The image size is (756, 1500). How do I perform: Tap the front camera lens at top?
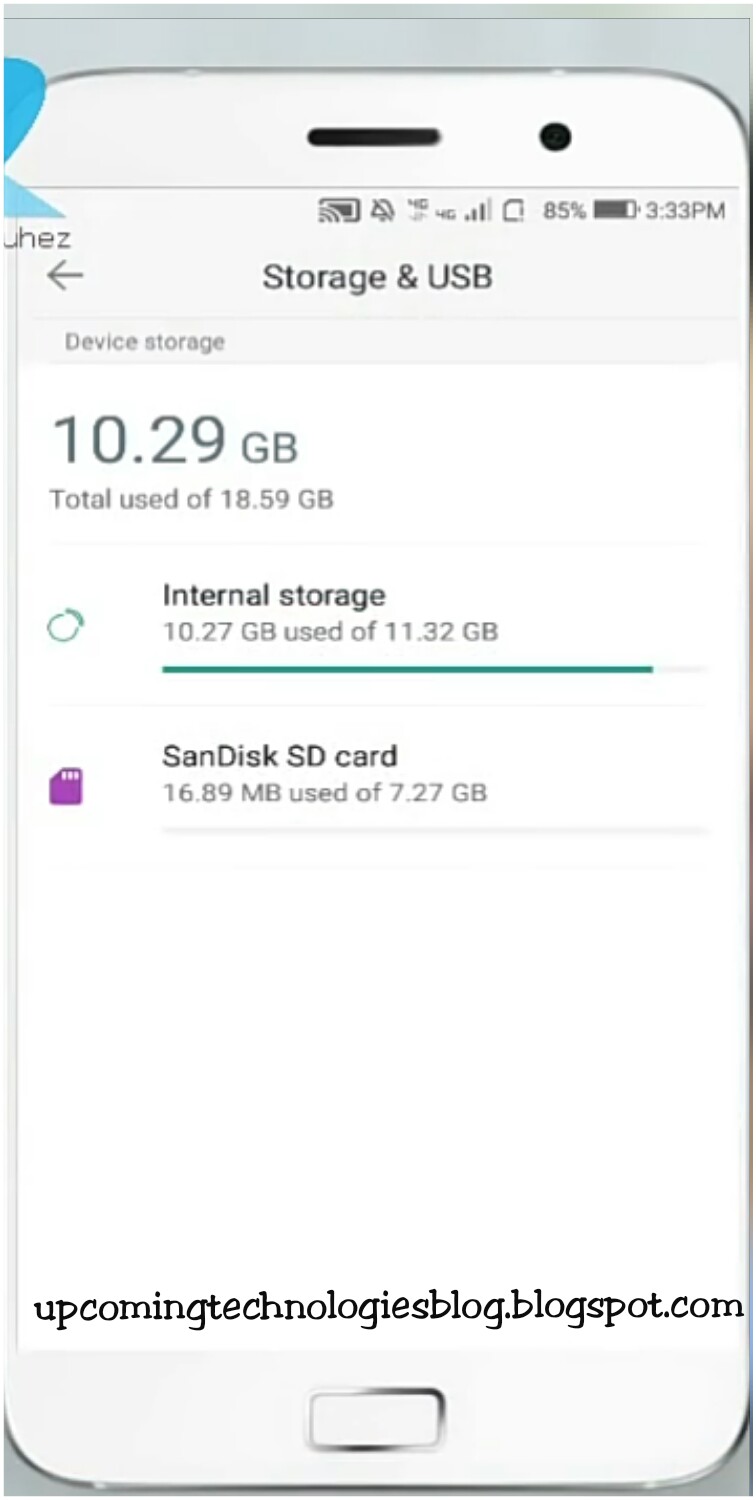click(553, 136)
